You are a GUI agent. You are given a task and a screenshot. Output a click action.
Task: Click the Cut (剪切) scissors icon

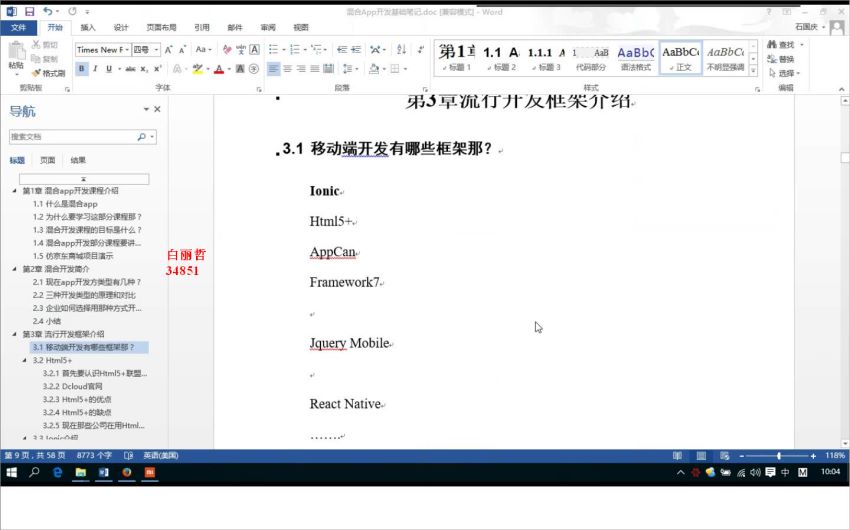pyautogui.click(x=36, y=44)
